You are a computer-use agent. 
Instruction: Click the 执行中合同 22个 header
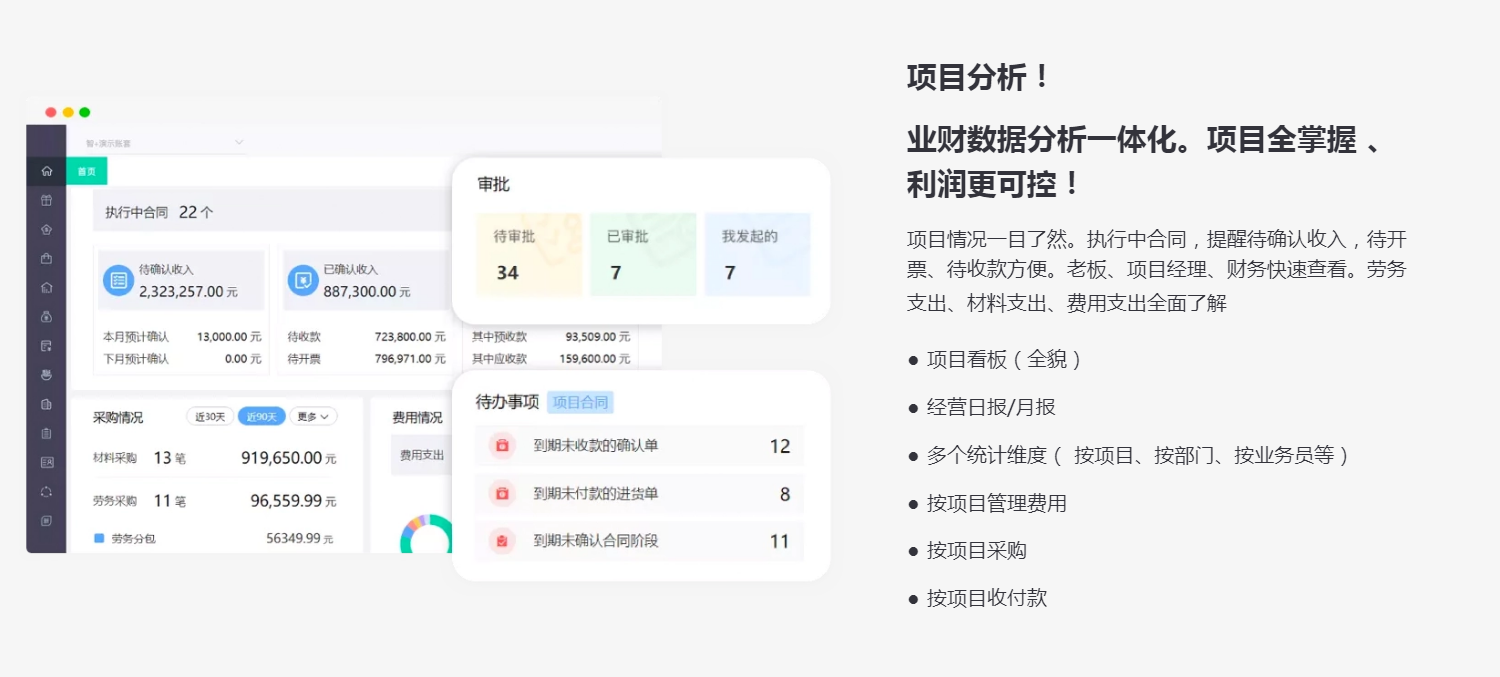(159, 212)
